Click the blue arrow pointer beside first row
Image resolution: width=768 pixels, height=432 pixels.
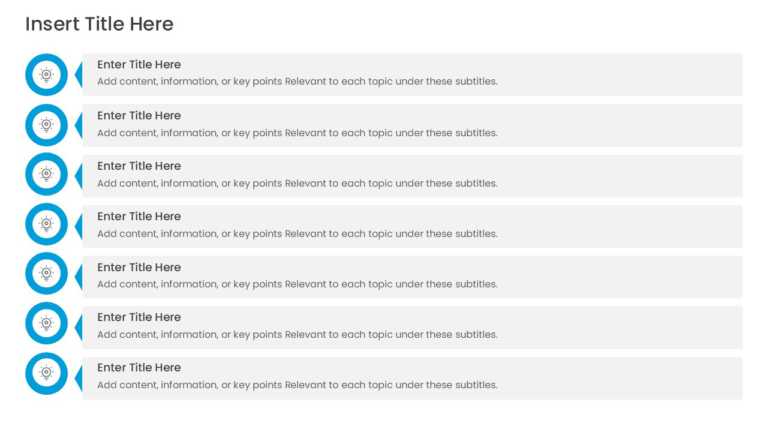click(x=78, y=75)
